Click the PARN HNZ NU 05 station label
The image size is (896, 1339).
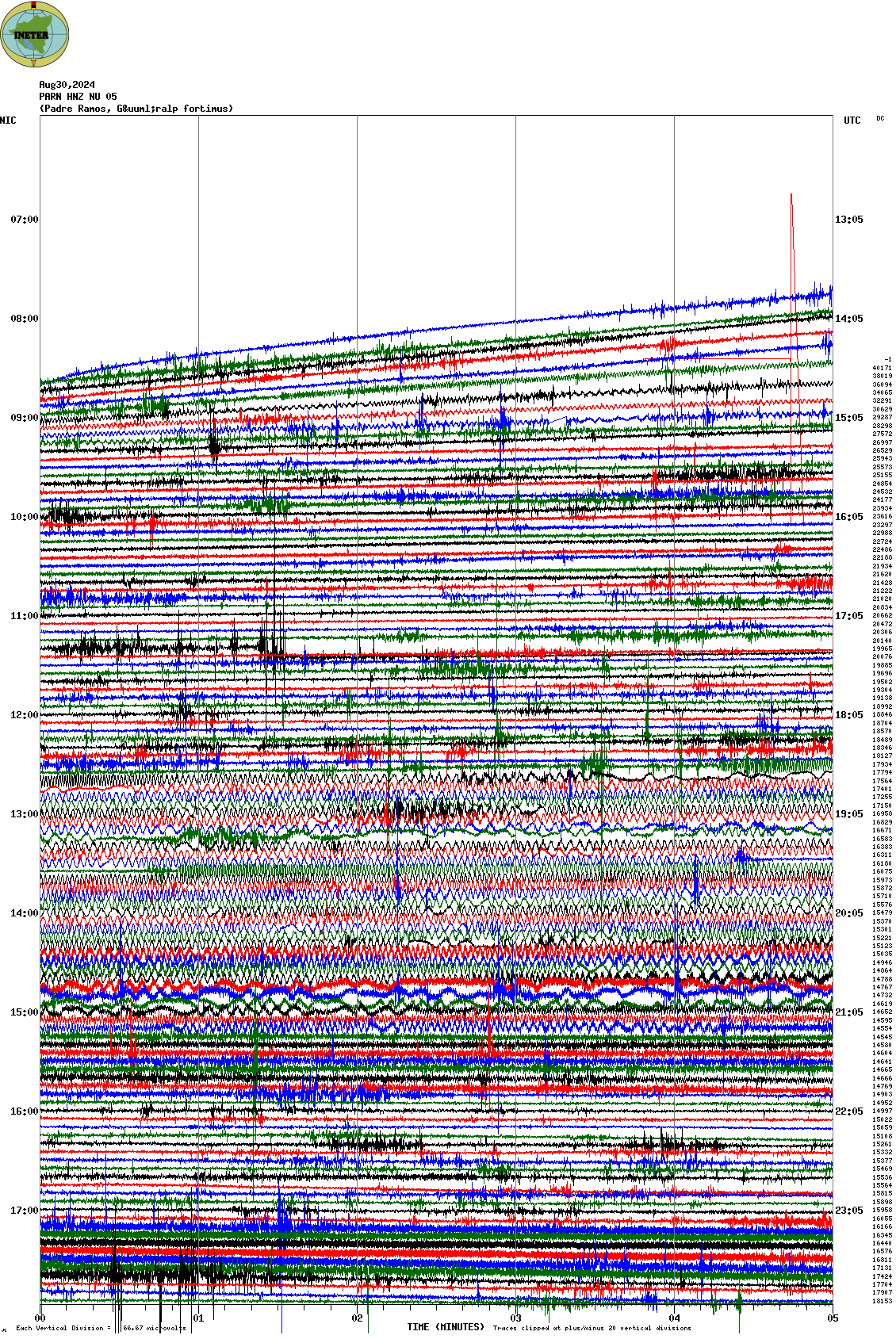(78, 97)
